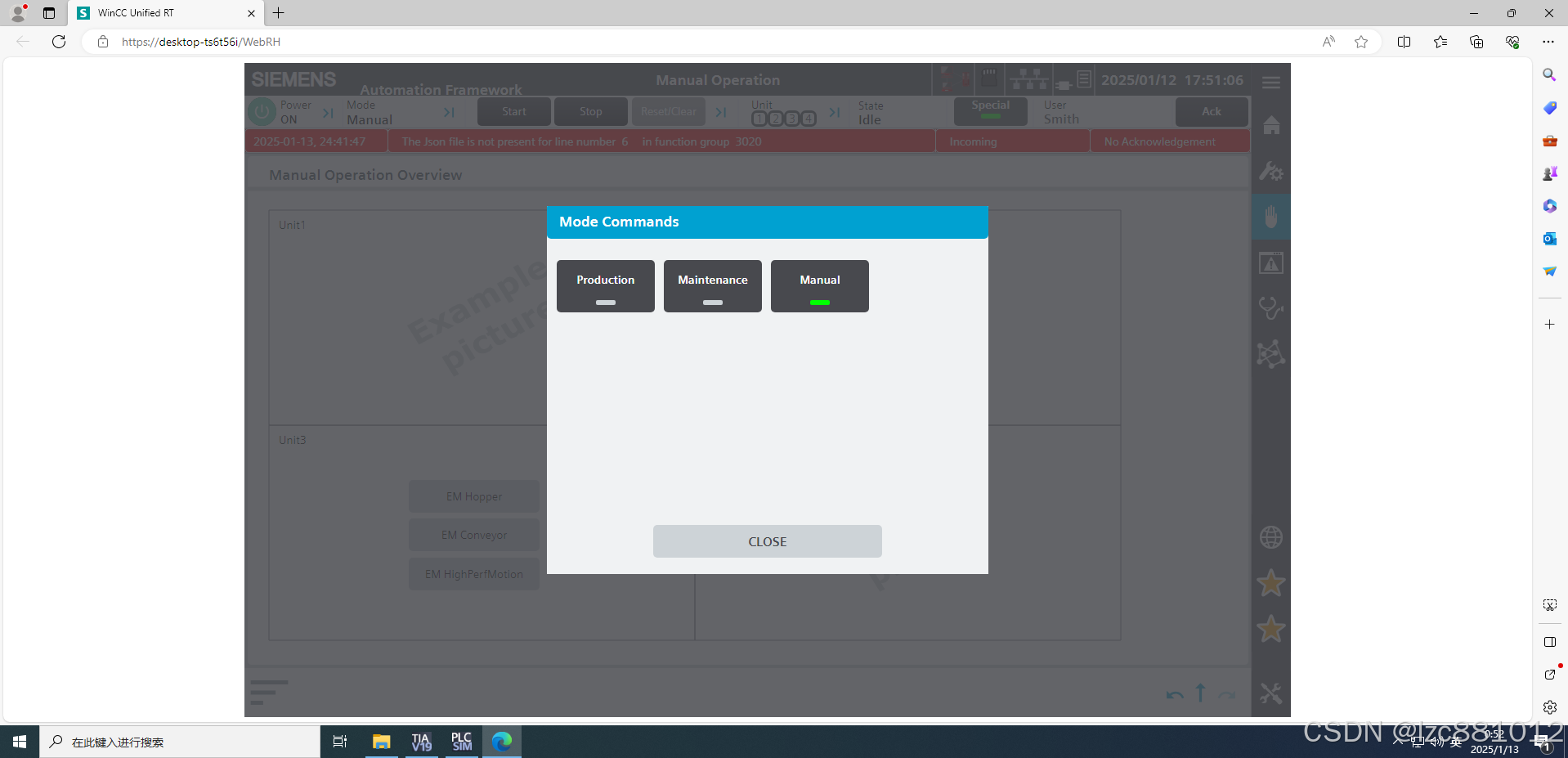Open the globe navigation icon in the sidebar
This screenshot has width=1568, height=758.
click(x=1270, y=537)
